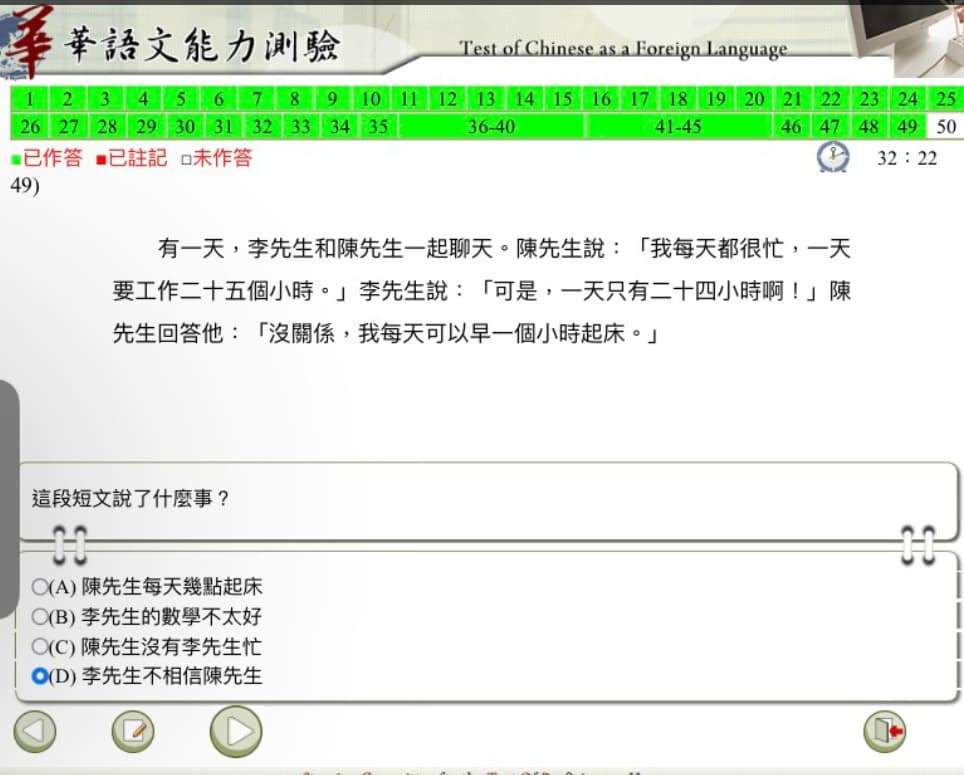Click the exit test door icon

[x=885, y=731]
